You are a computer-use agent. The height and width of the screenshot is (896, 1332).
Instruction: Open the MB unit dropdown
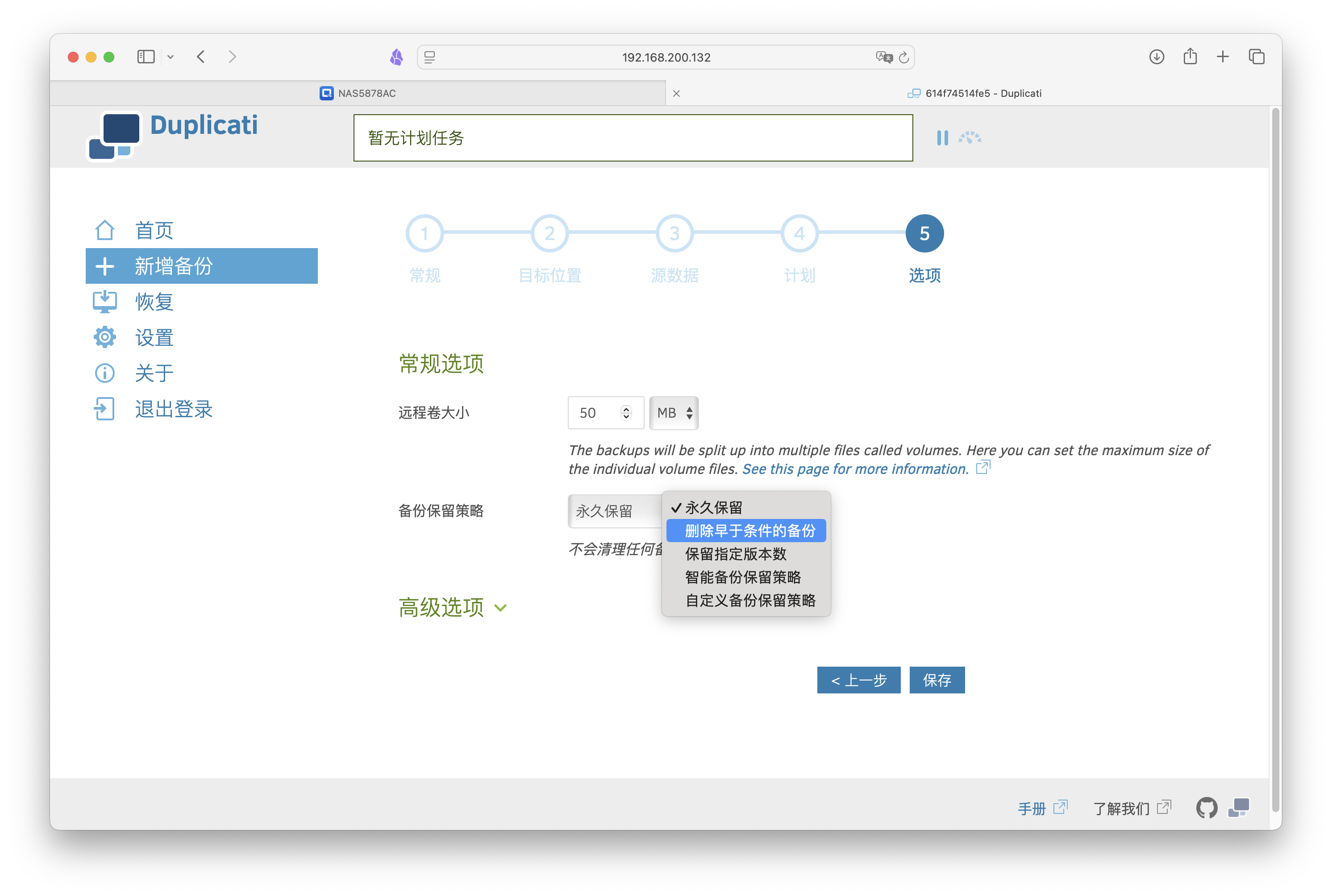(x=674, y=413)
